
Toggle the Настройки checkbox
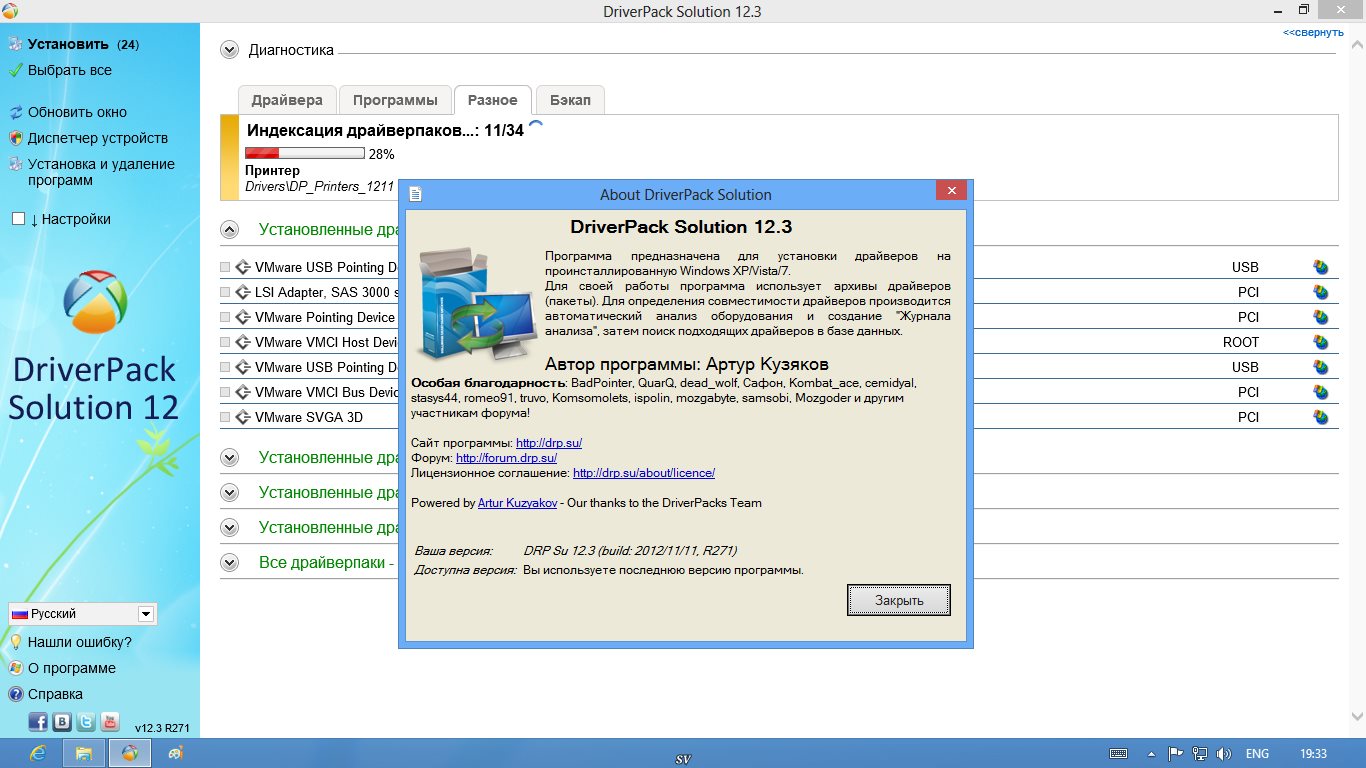(18, 219)
